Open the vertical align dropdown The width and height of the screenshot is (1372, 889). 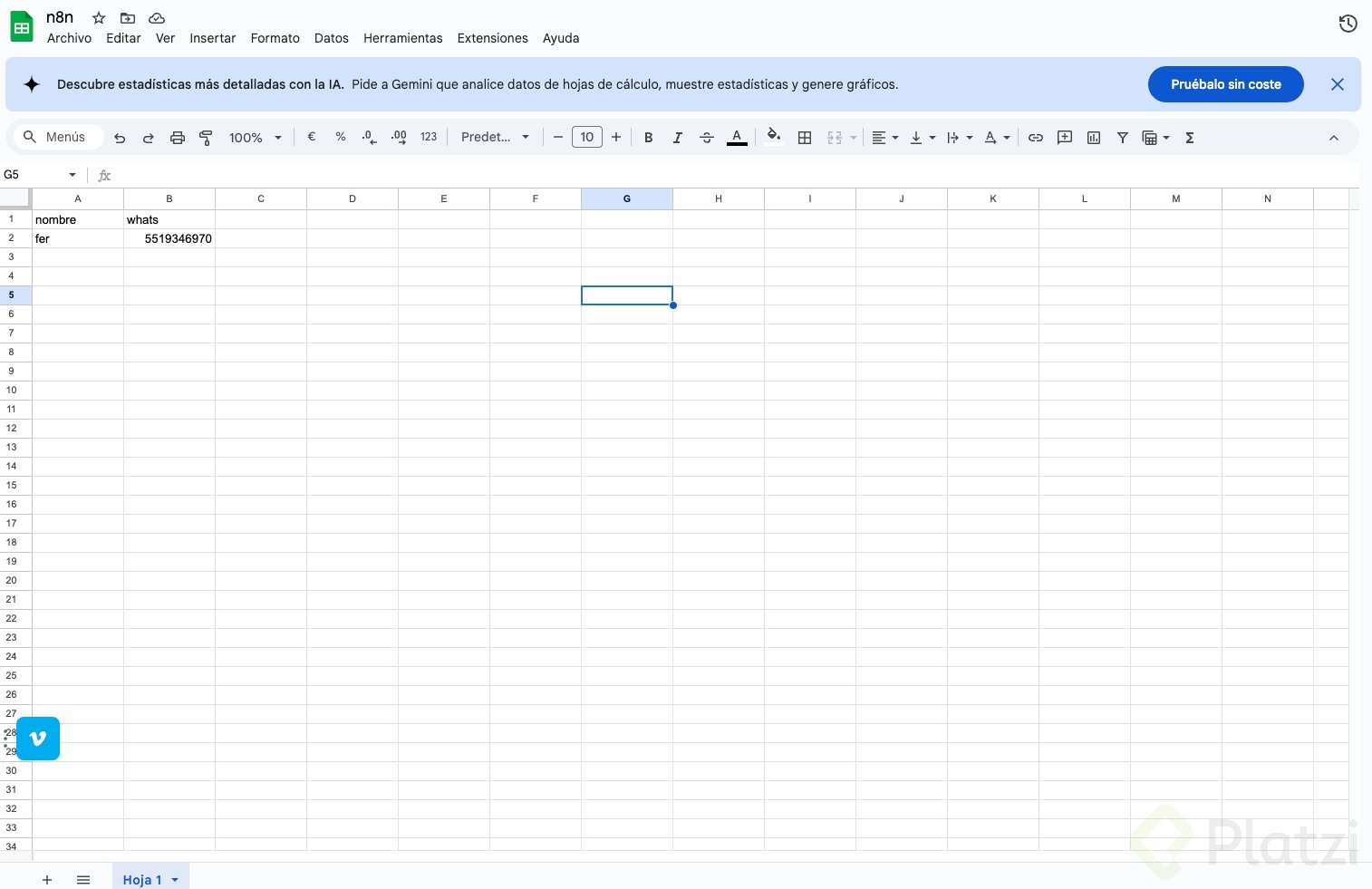922,138
